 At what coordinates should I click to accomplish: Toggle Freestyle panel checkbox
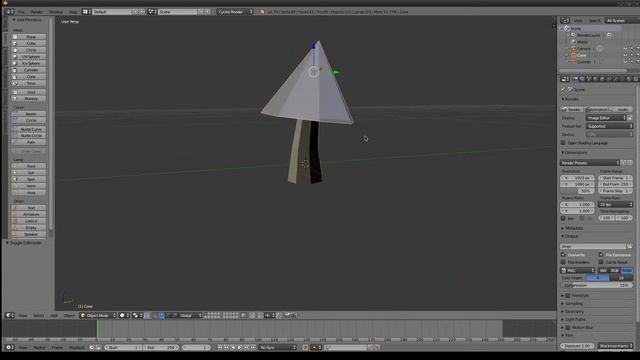pyautogui.click(x=568, y=295)
